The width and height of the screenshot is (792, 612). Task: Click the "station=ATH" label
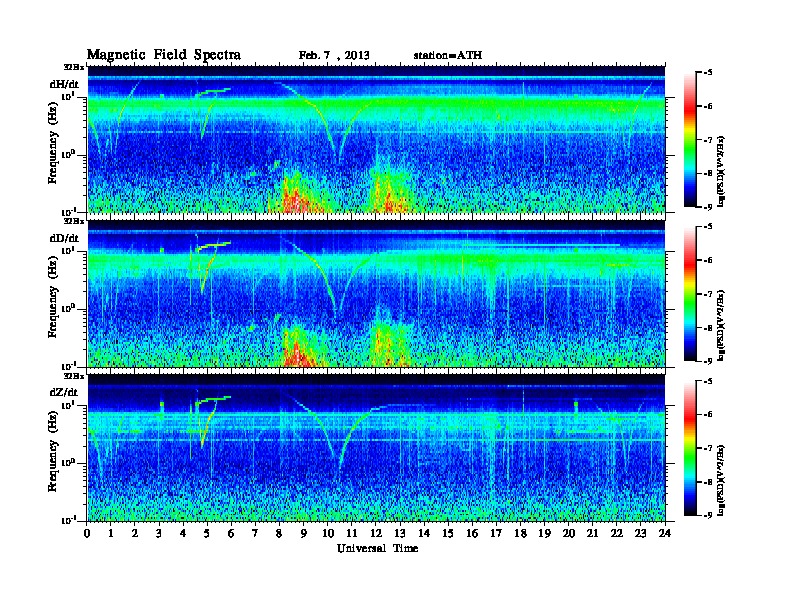pyautogui.click(x=448, y=55)
